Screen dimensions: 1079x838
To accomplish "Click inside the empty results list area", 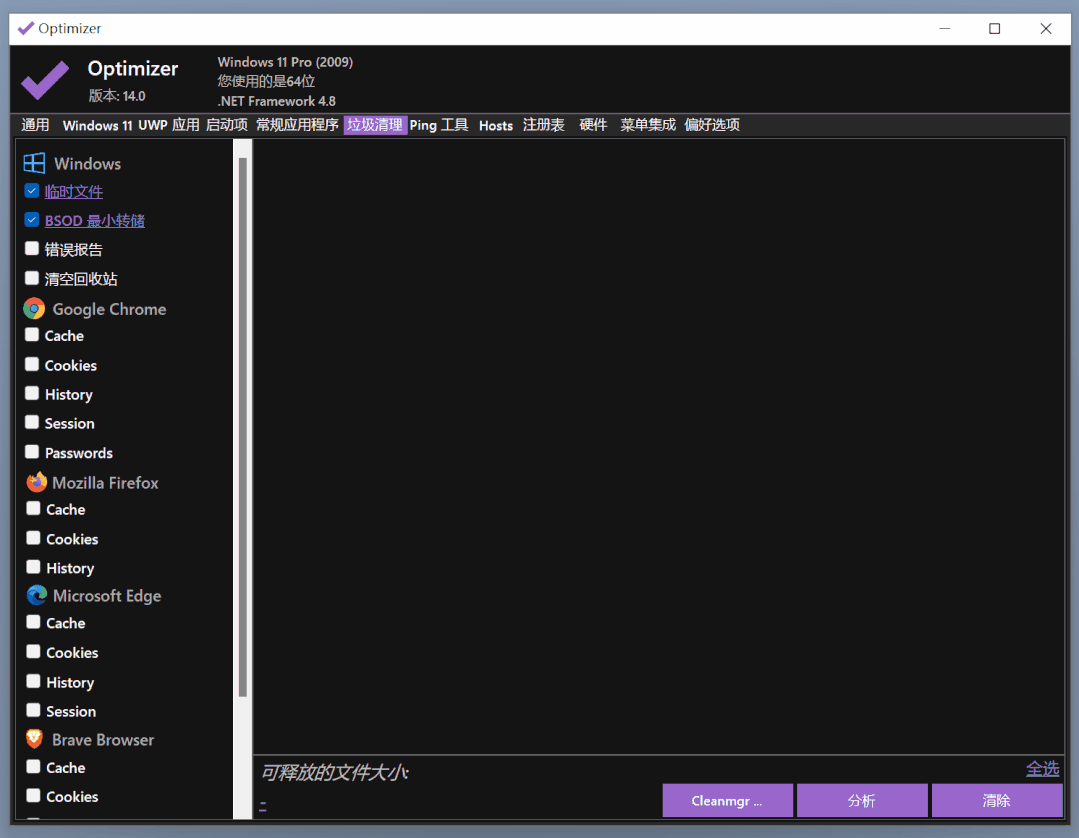I will [659, 446].
